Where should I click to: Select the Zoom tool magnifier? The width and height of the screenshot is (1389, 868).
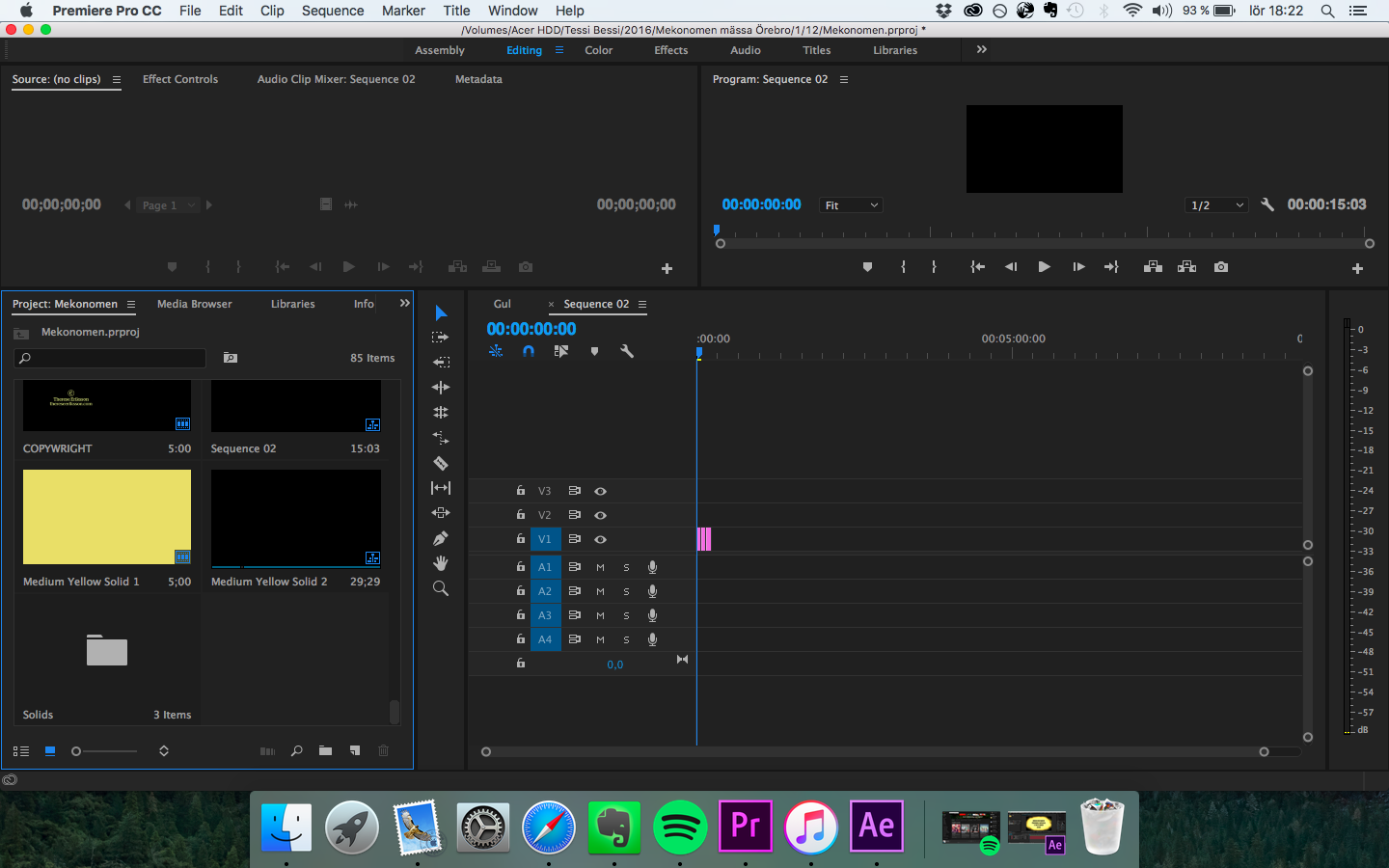441,588
